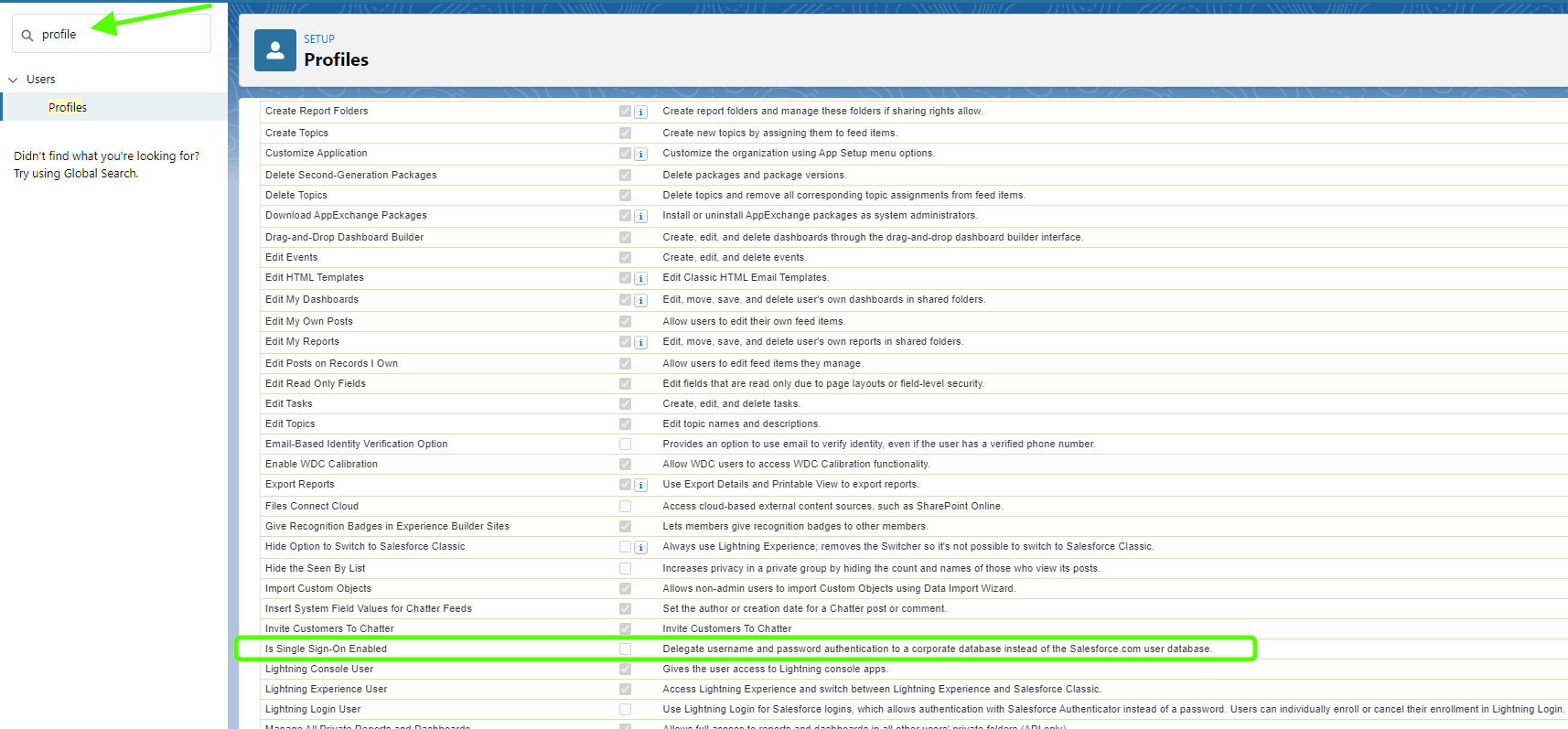This screenshot has width=1568, height=729.
Task: Click the magnifier icon in Quick Find
Action: click(27, 36)
